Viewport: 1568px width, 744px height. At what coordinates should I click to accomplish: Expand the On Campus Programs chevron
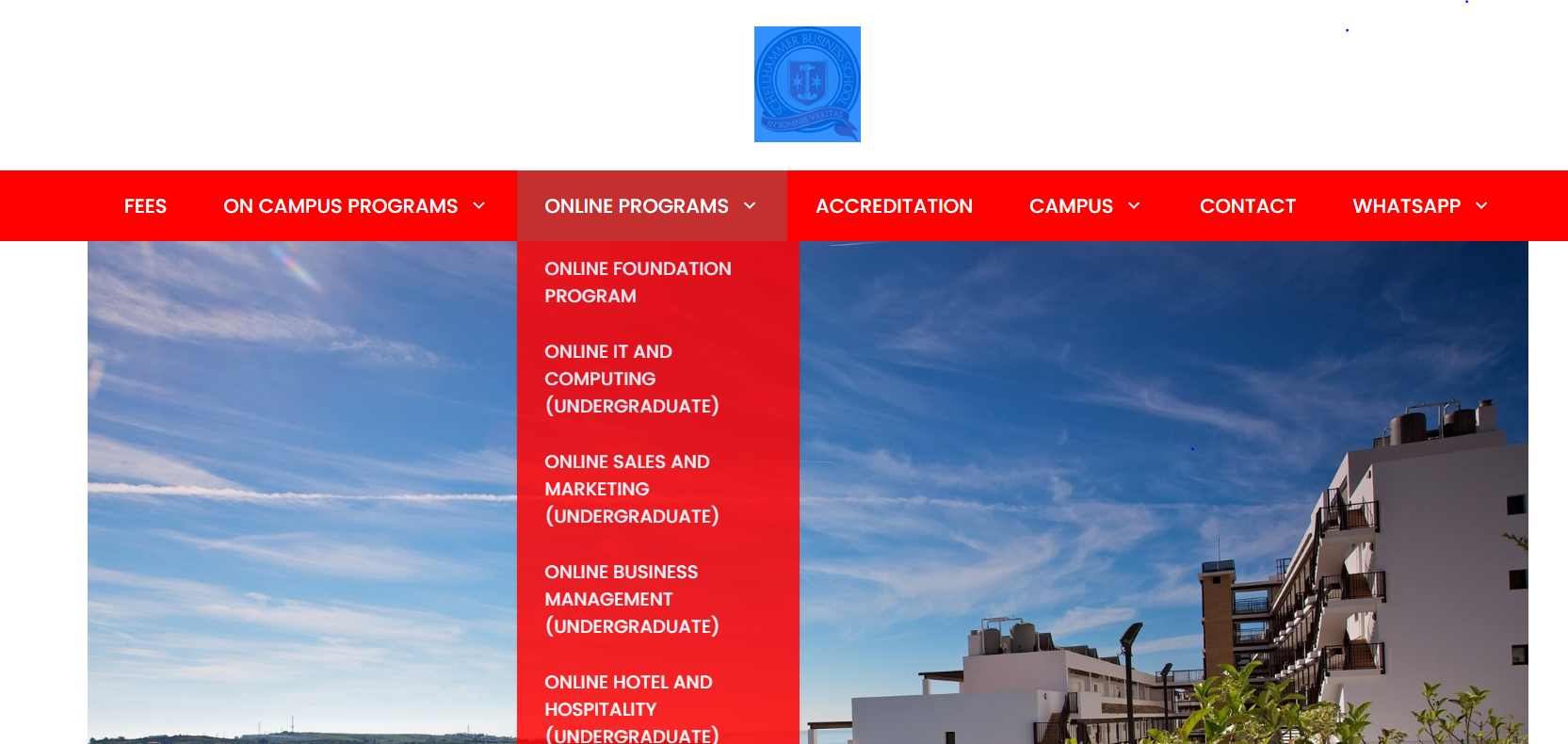pyautogui.click(x=479, y=206)
